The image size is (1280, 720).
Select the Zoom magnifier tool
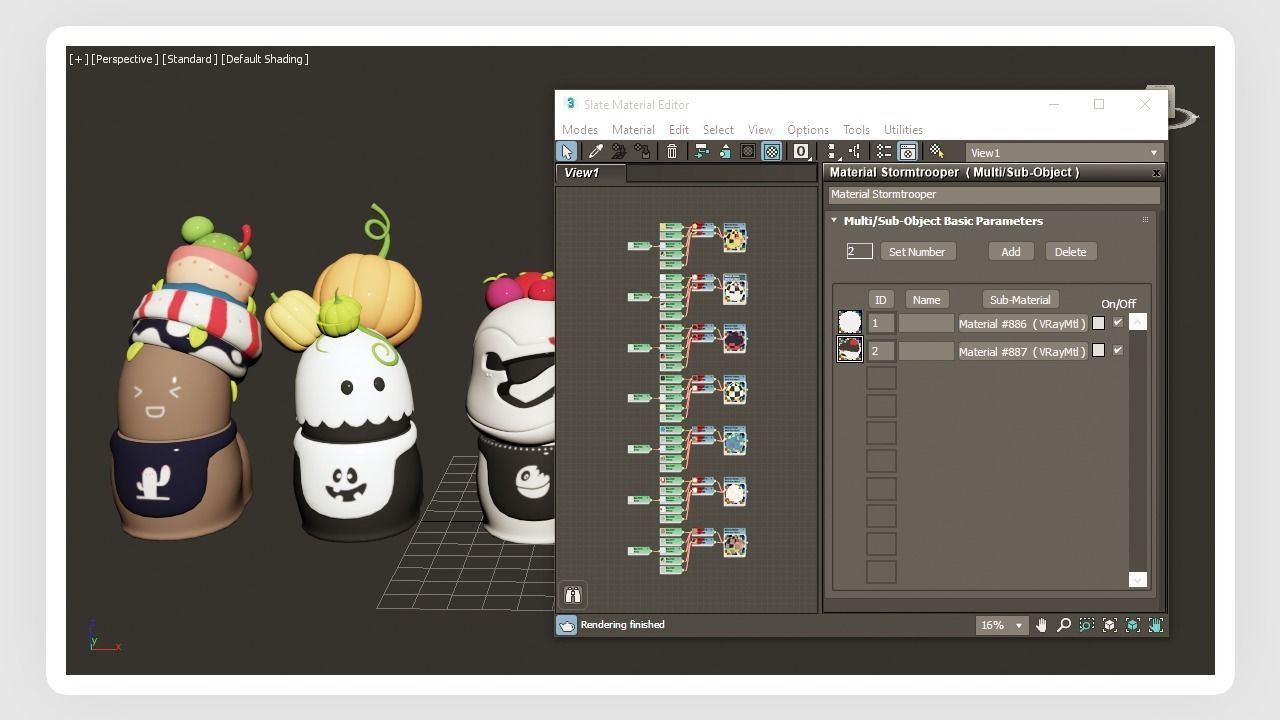pyautogui.click(x=1064, y=625)
